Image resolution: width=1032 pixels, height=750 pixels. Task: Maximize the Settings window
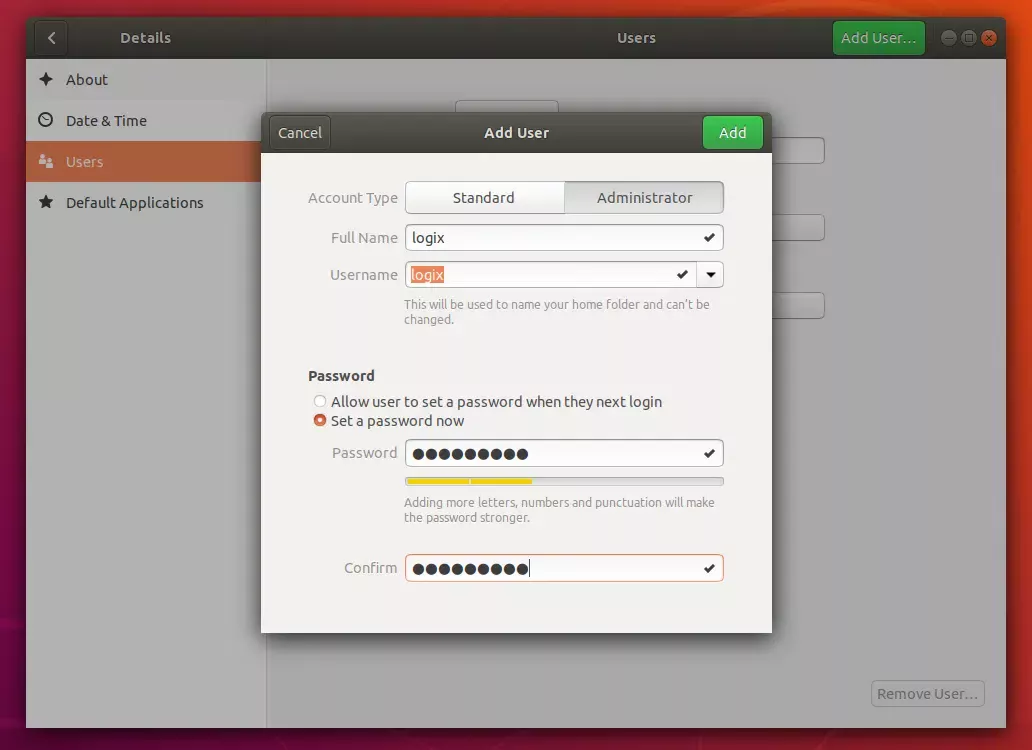(969, 38)
